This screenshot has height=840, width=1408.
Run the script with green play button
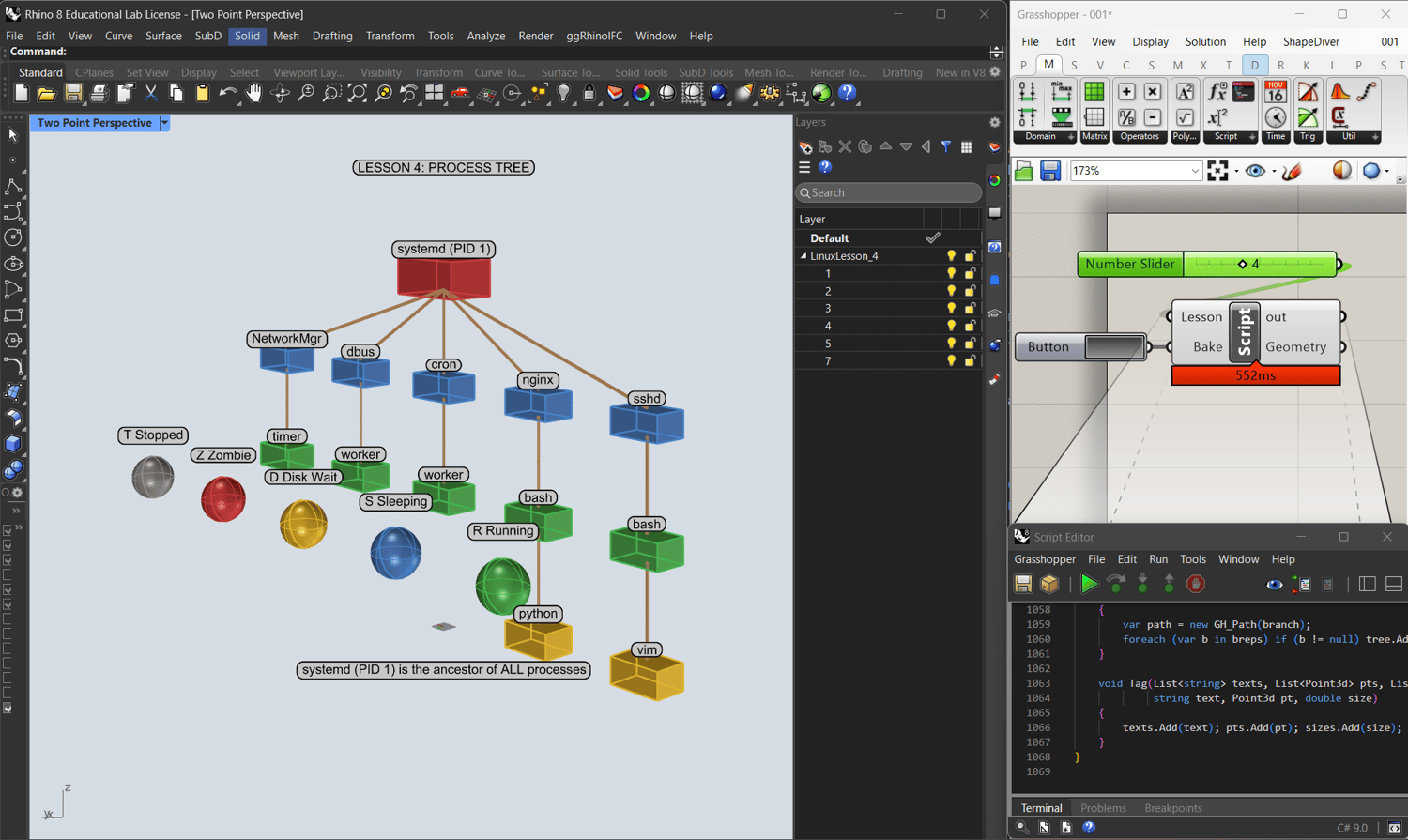click(x=1089, y=585)
